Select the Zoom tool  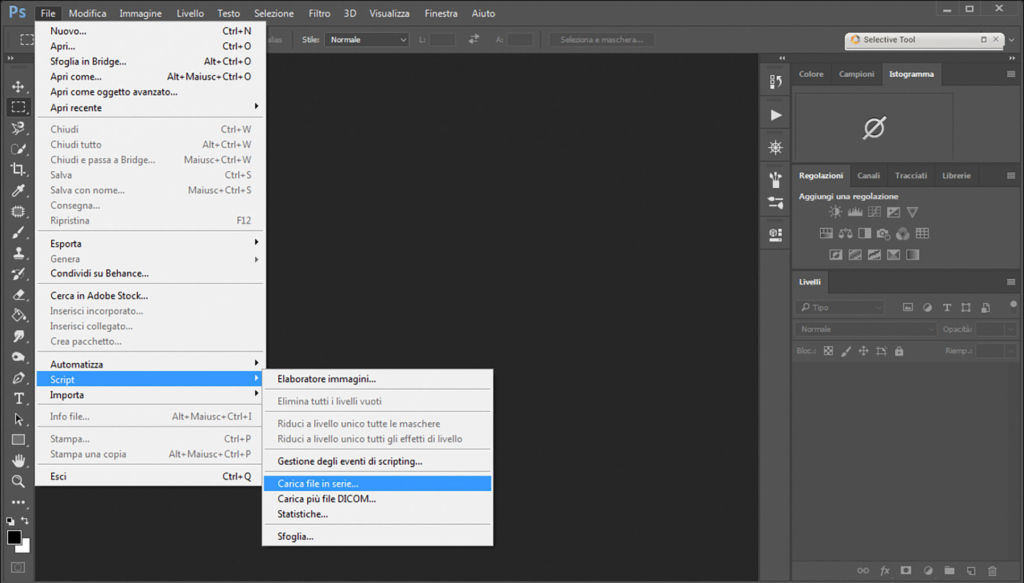pyautogui.click(x=18, y=482)
